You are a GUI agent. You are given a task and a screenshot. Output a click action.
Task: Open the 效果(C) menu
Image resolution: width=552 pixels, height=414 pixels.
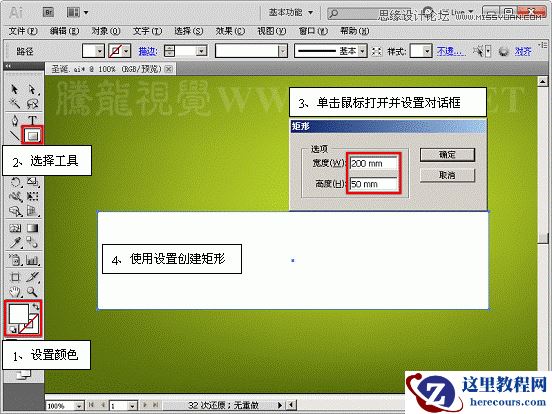[230, 31]
